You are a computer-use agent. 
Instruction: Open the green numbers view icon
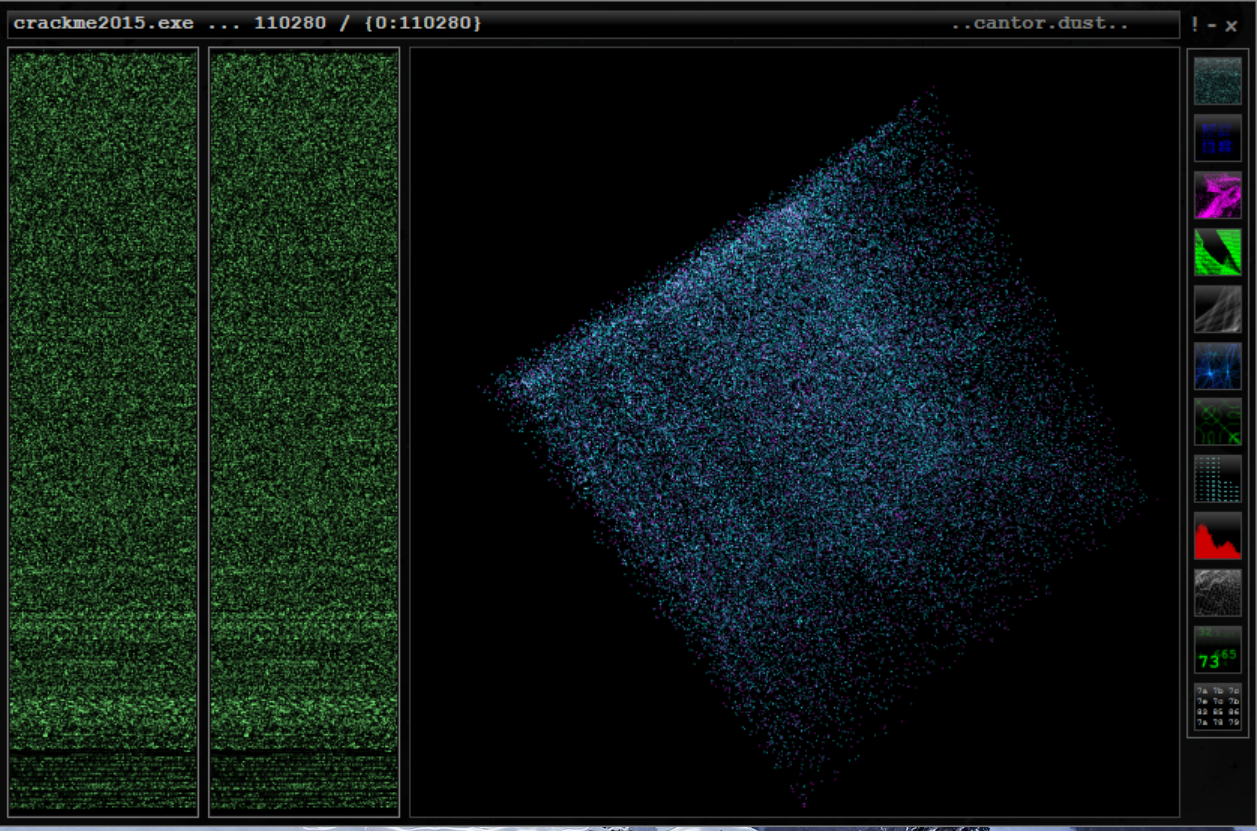[1217, 650]
